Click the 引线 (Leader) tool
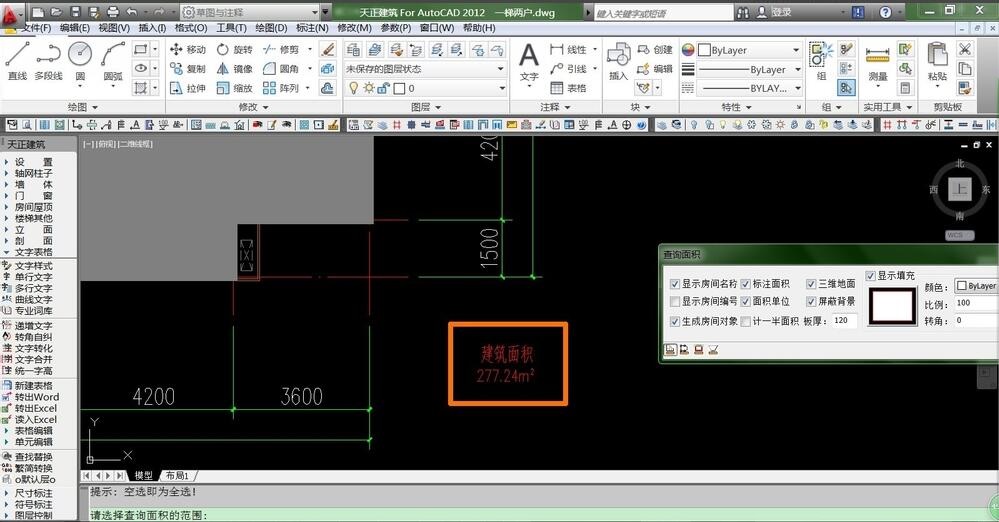 pyautogui.click(x=568, y=68)
